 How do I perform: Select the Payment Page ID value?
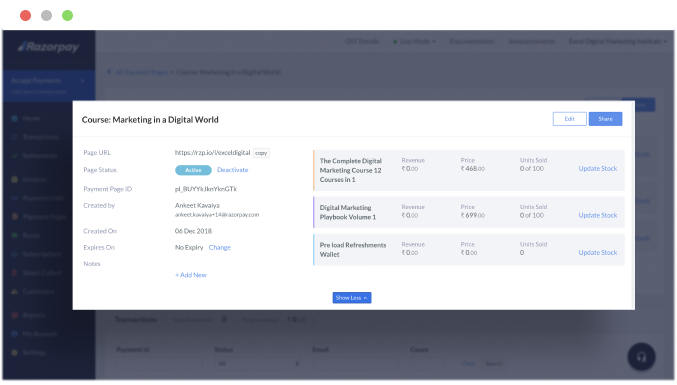[206, 189]
